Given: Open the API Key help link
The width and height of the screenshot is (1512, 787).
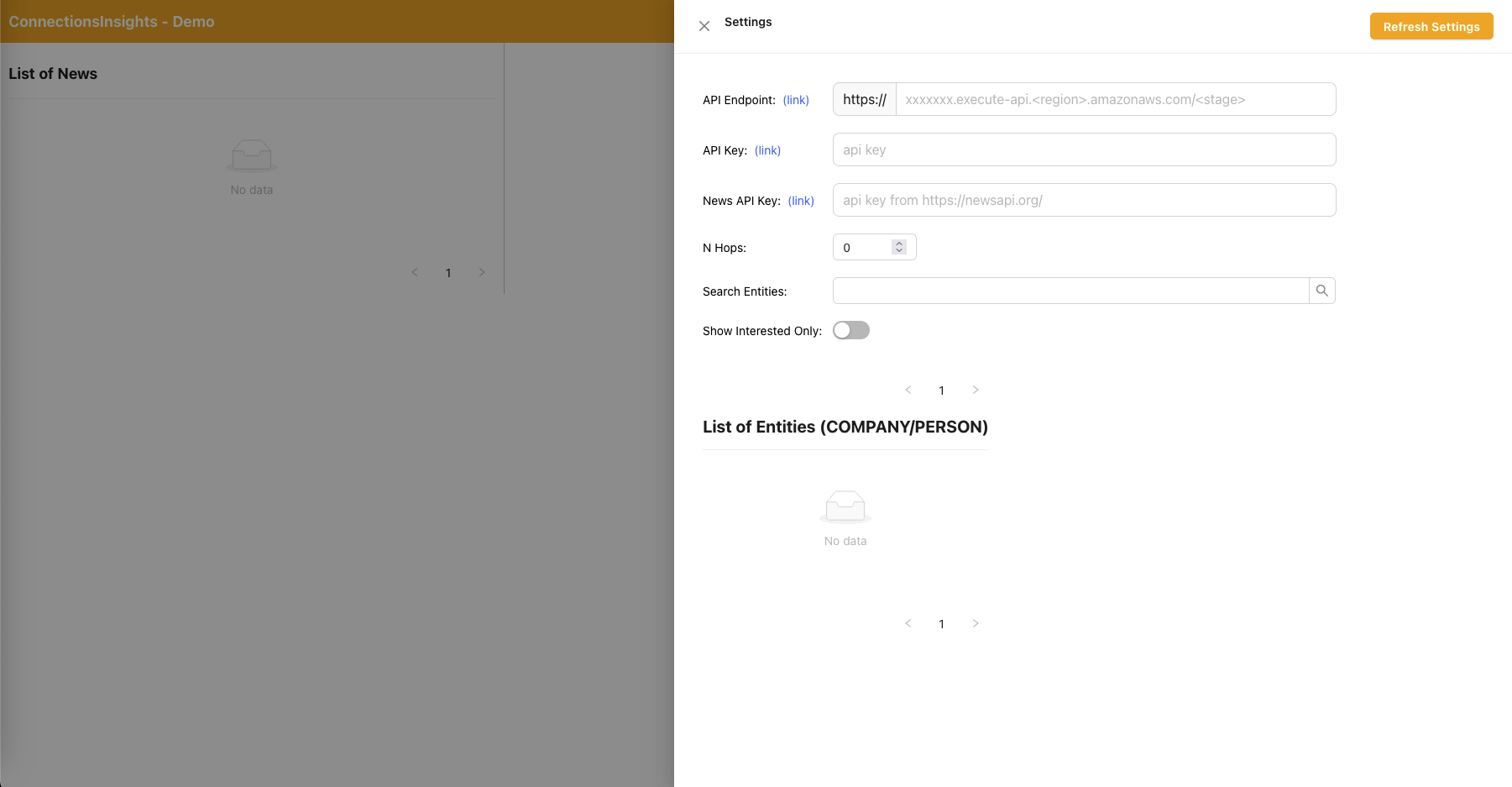Looking at the screenshot, I should [767, 150].
